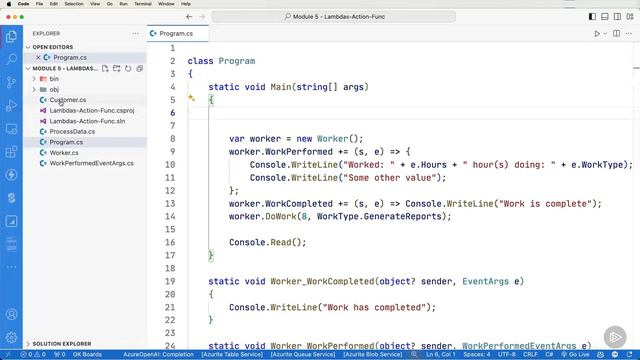Open editor more actions ellipsis
The height and width of the screenshot is (360, 640).
(x=629, y=33)
